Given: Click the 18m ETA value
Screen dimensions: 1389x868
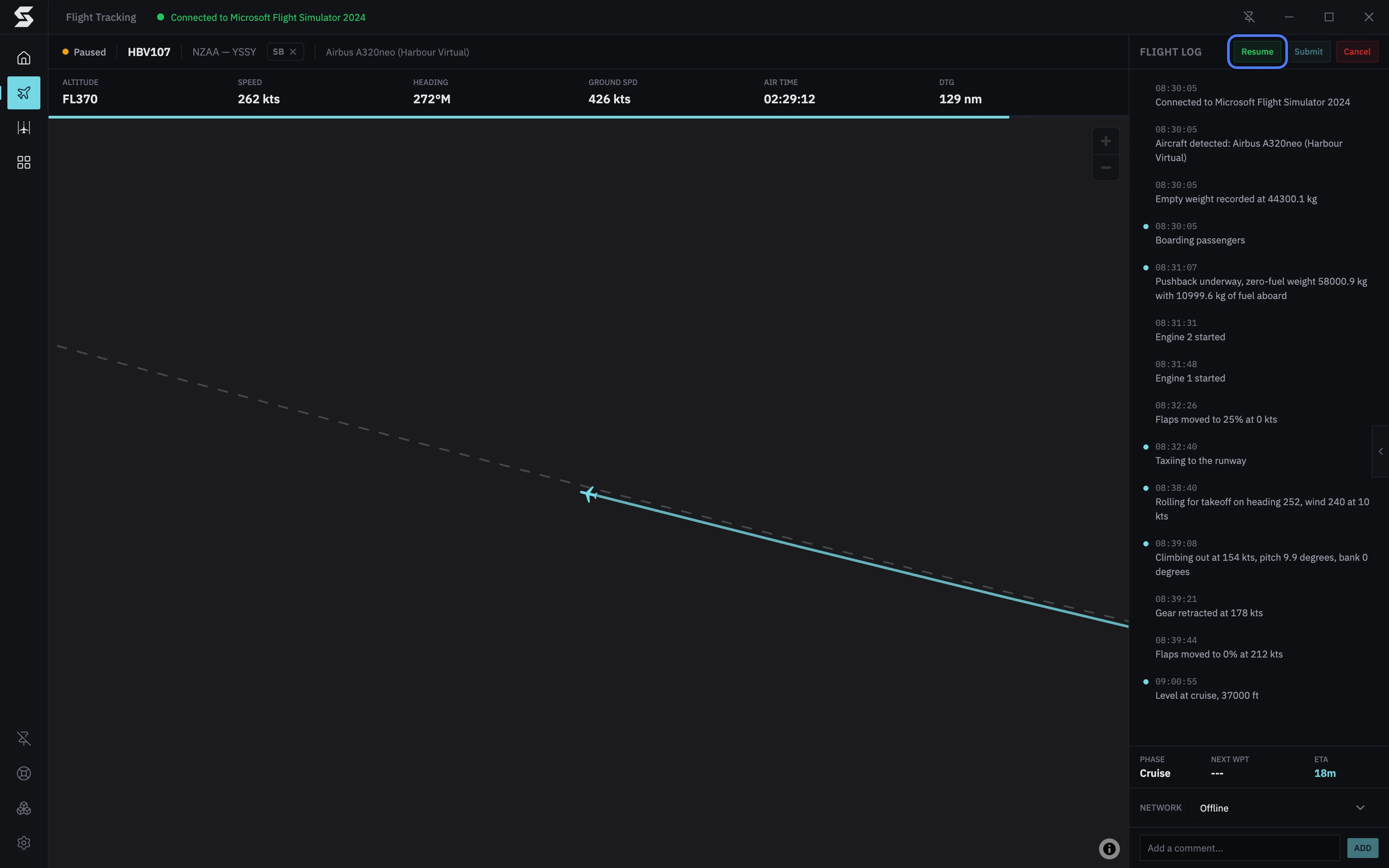Looking at the screenshot, I should click(x=1325, y=773).
